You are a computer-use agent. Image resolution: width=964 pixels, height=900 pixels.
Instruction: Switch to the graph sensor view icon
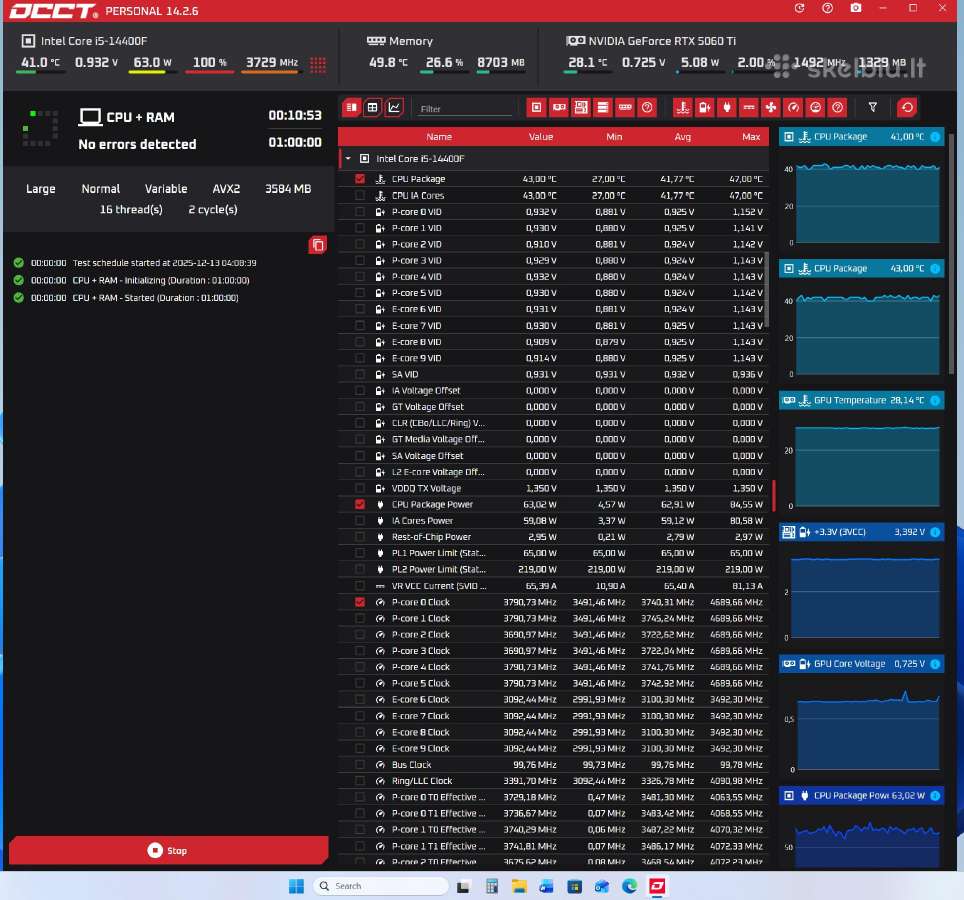[394, 108]
